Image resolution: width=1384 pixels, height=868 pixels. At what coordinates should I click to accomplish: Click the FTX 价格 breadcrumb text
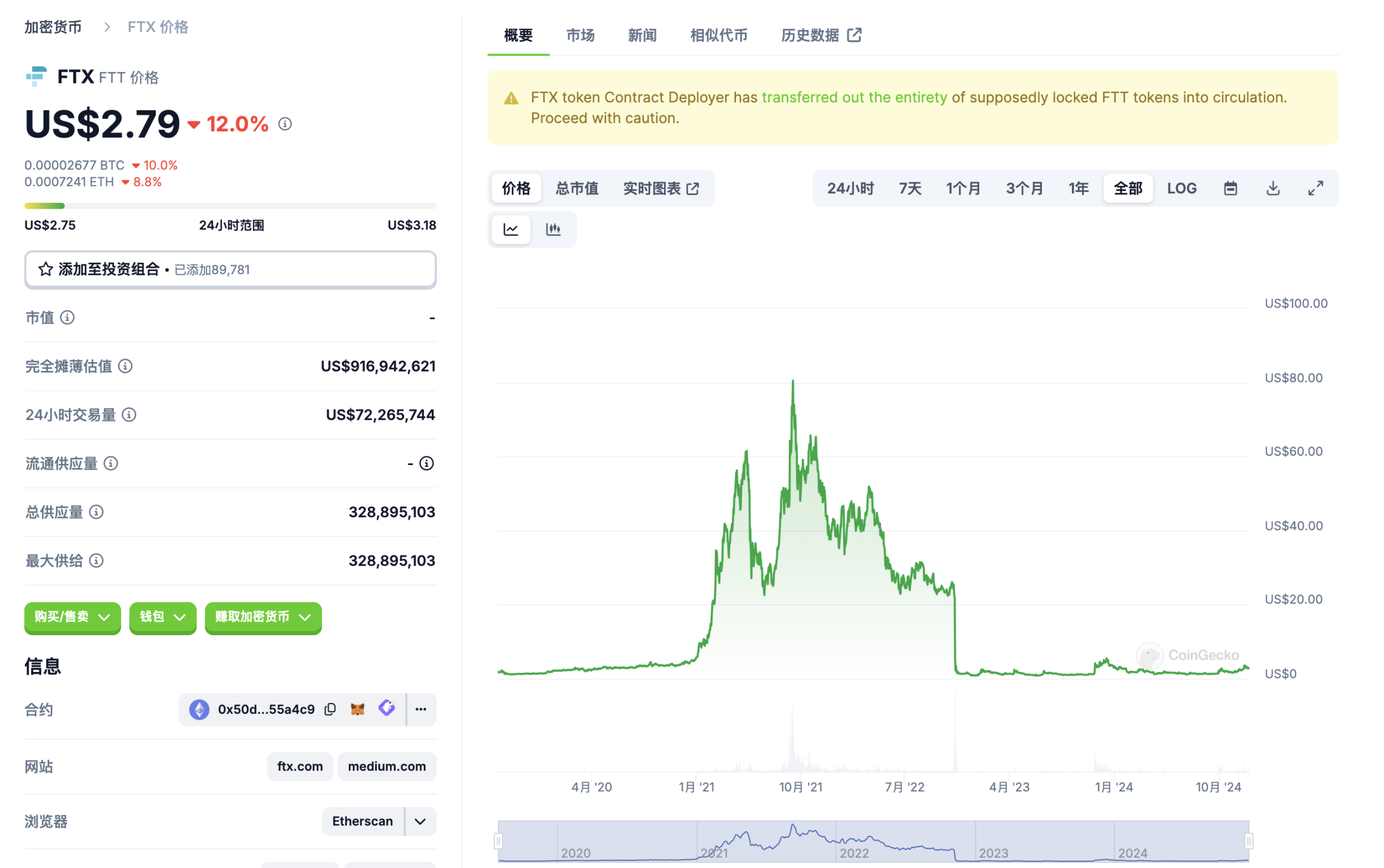(158, 27)
